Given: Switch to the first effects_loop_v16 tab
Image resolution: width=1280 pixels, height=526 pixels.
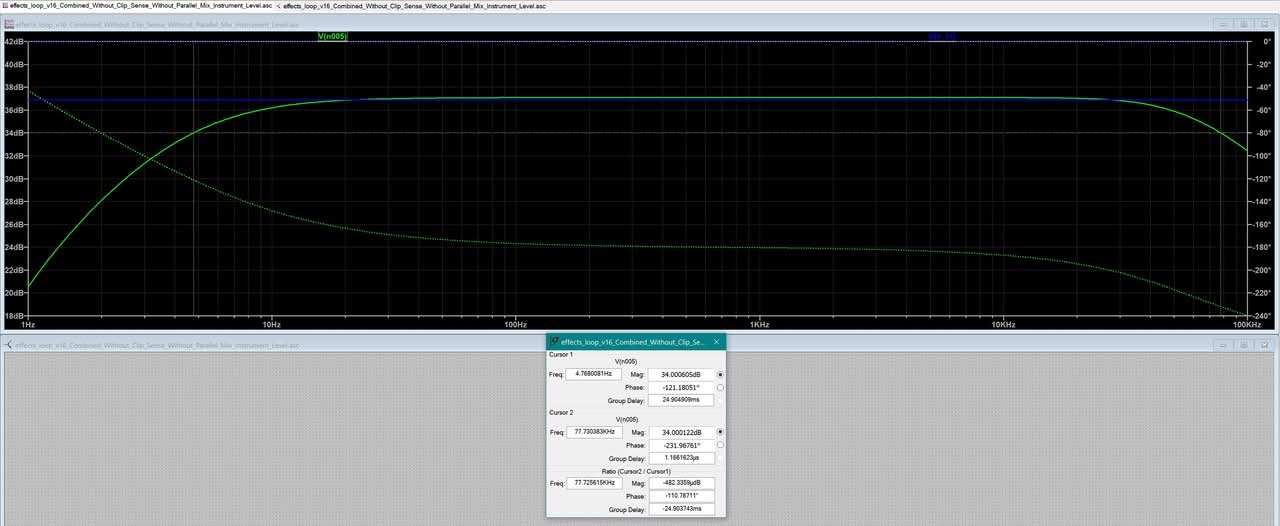Looking at the screenshot, I should point(140,6).
